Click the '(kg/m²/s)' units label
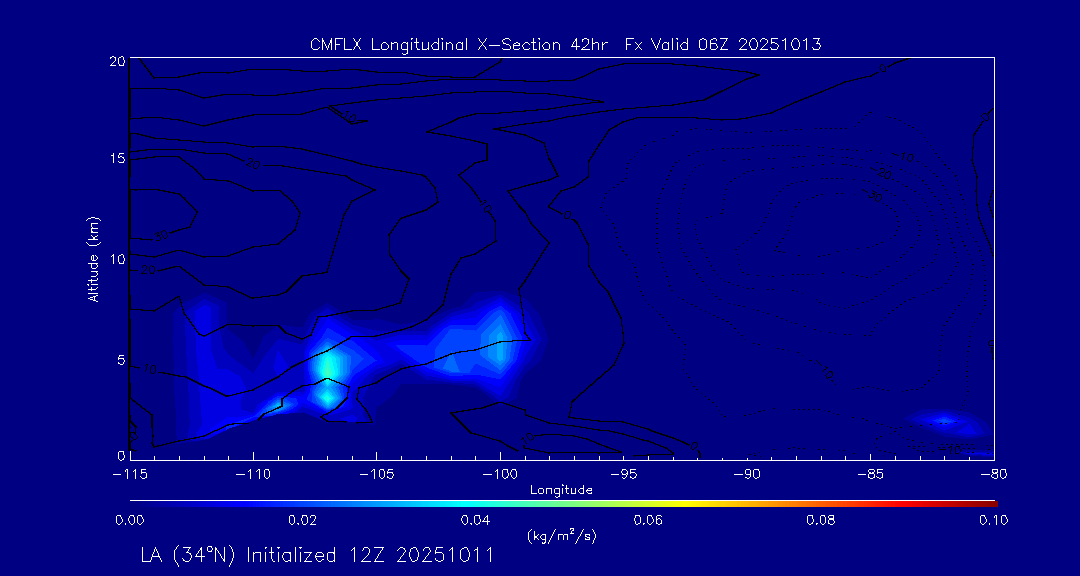This screenshot has height=576, width=1080. [x=561, y=535]
